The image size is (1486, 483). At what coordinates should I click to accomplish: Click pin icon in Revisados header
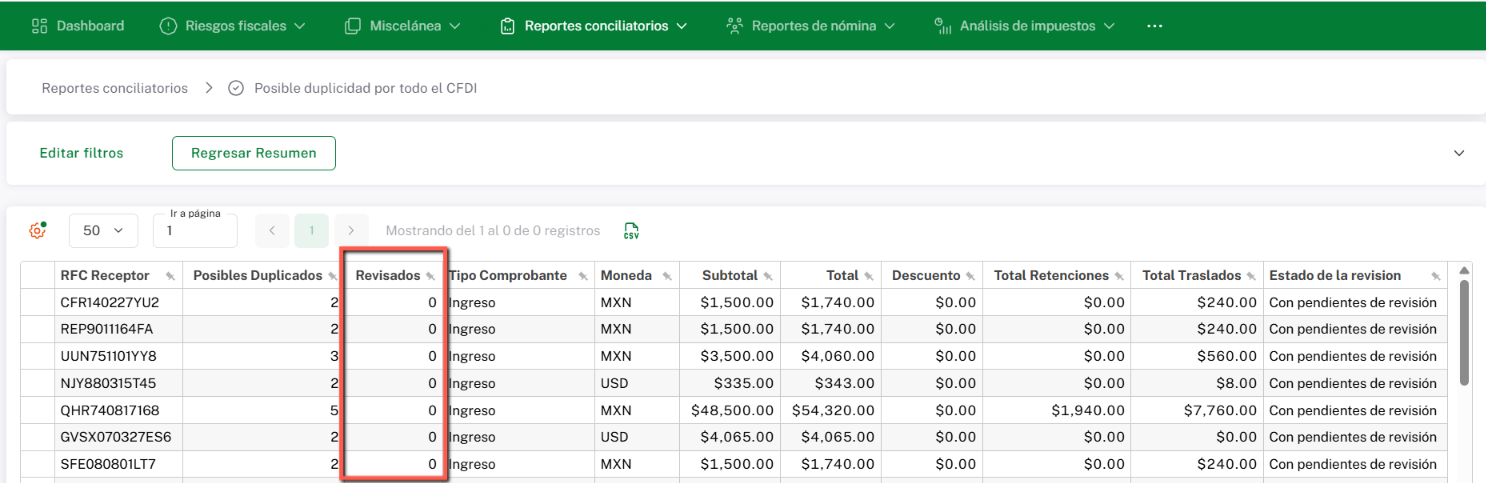tap(430, 276)
